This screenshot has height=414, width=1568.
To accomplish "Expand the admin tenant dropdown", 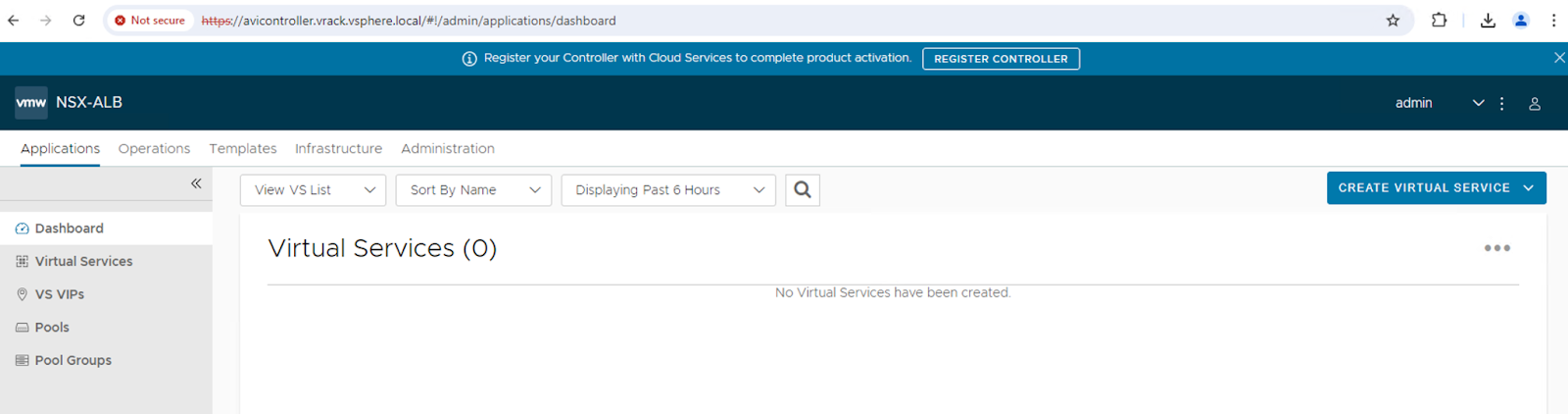I will (1478, 103).
